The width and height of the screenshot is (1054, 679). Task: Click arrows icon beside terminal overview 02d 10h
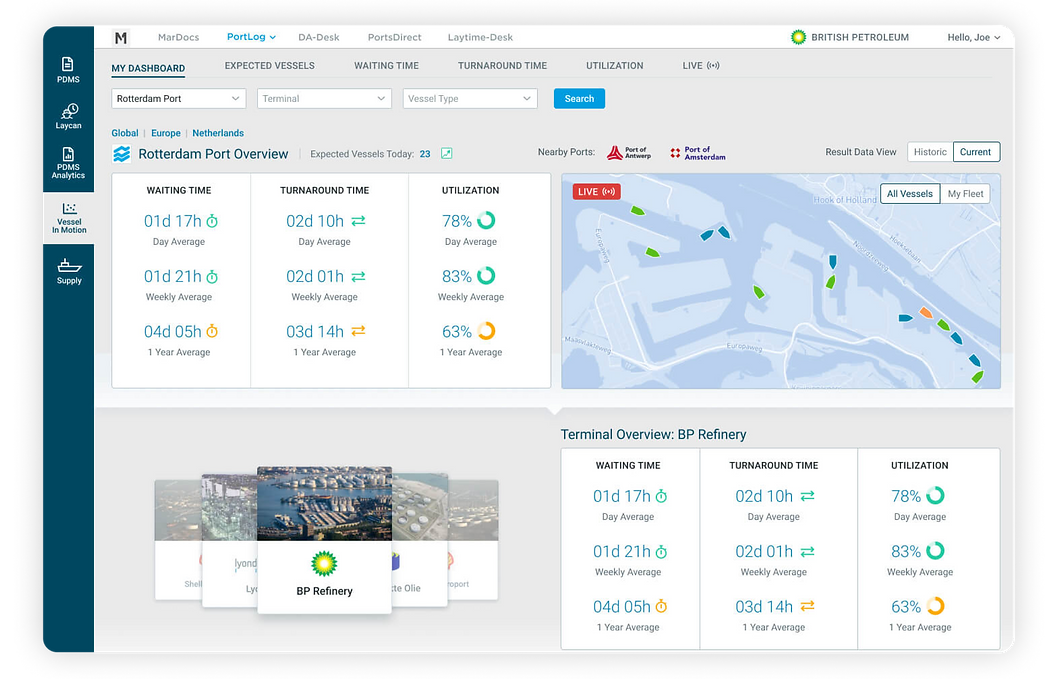click(807, 495)
